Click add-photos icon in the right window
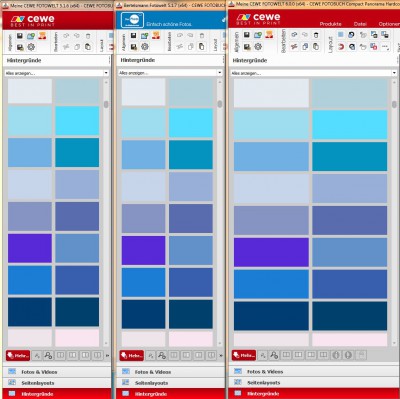The width and height of the screenshot is (400, 399). point(258,35)
